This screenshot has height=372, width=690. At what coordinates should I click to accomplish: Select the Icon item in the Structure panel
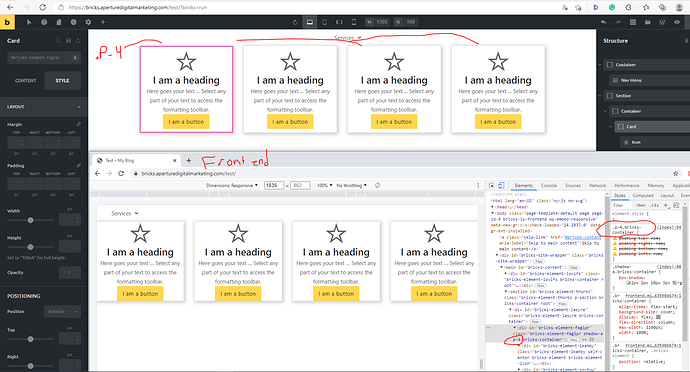click(x=654, y=142)
